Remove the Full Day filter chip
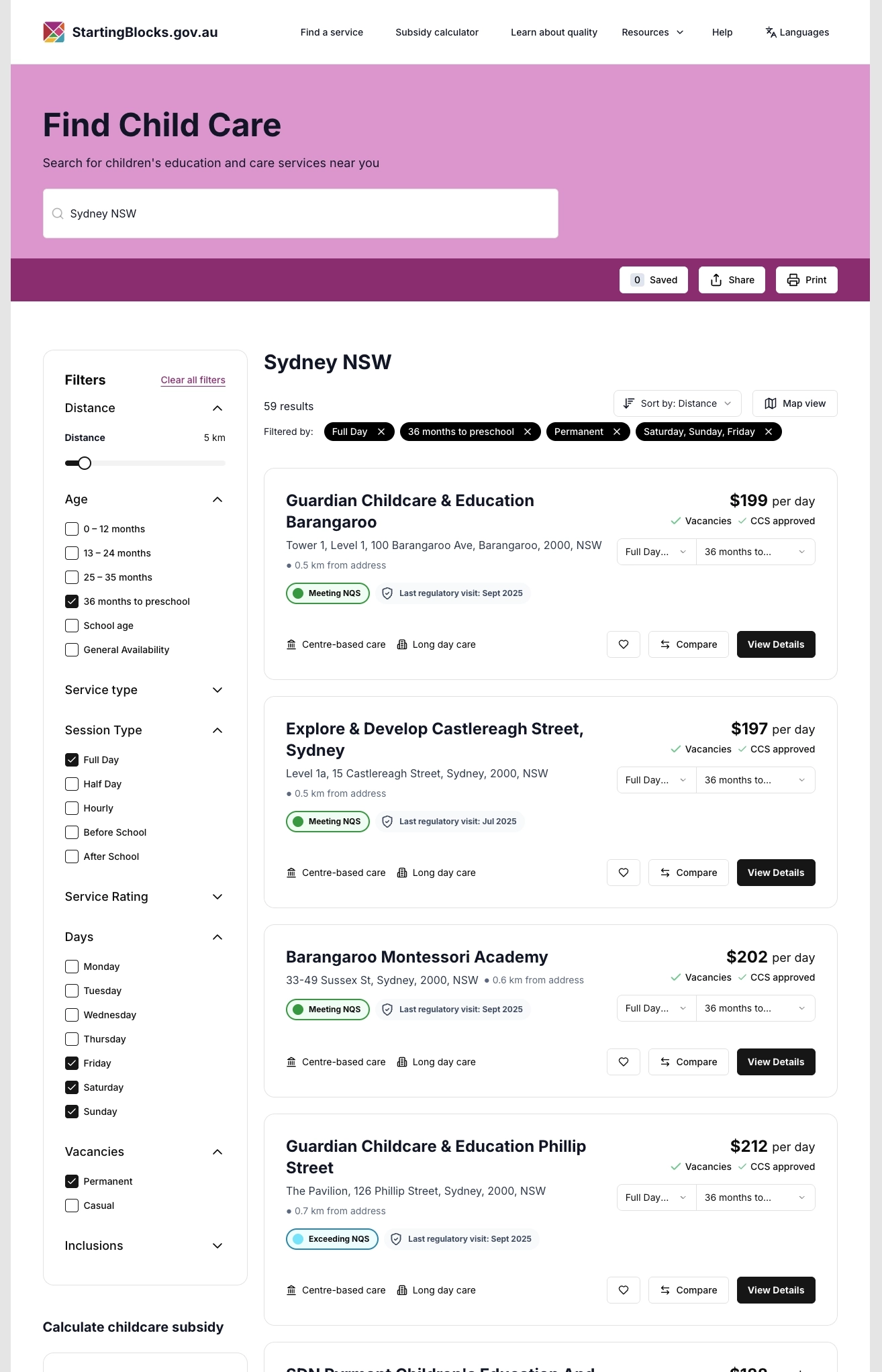This screenshot has height=1372, width=882. [x=381, y=432]
